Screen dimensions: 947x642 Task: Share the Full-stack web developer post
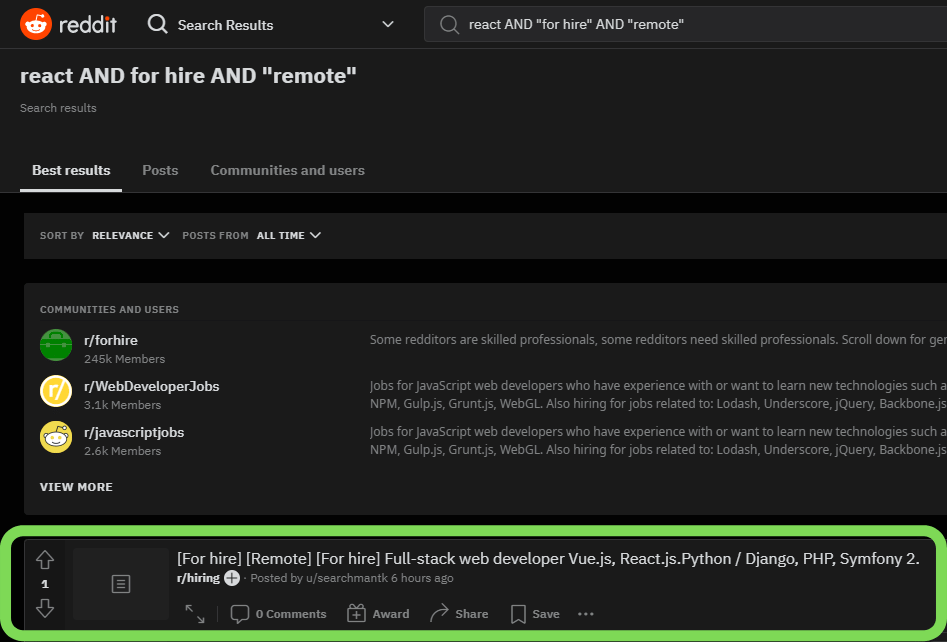[x=459, y=614]
